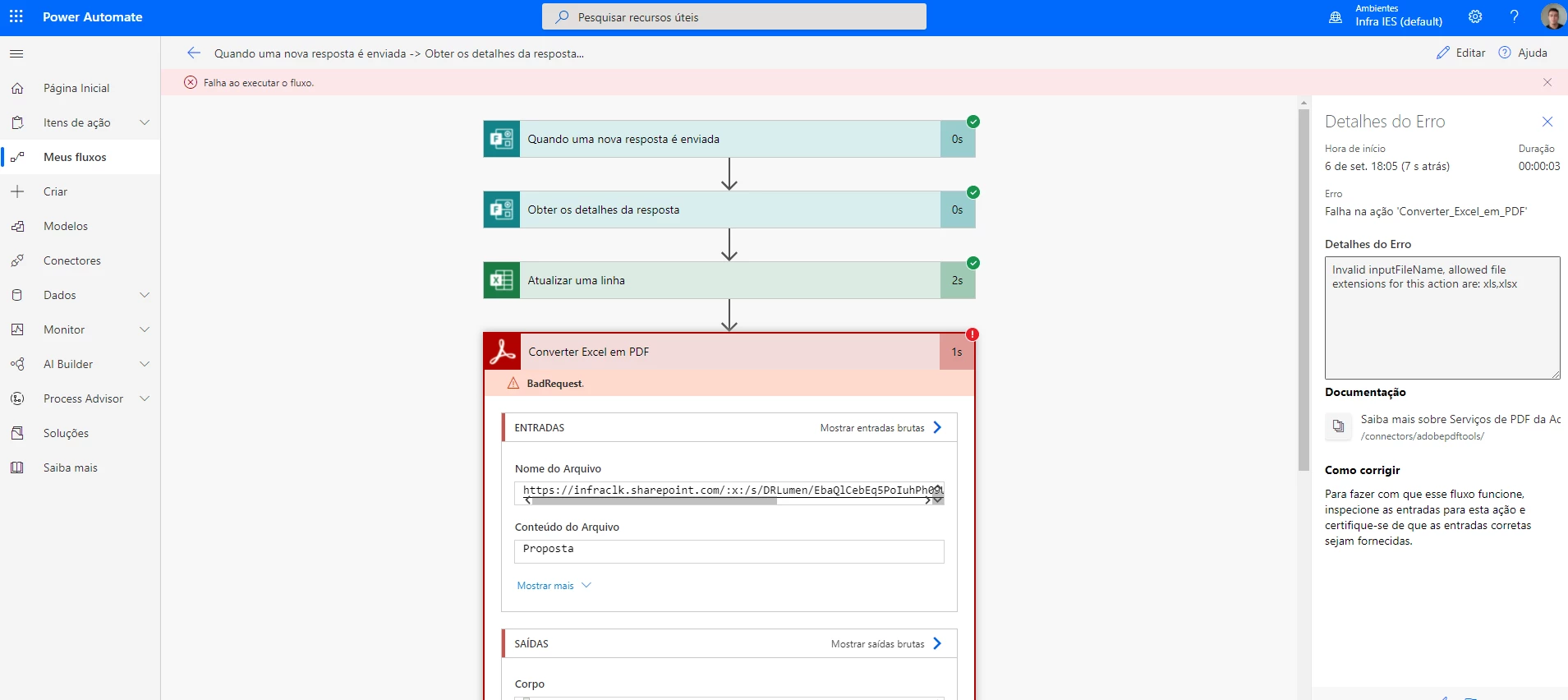1568x700 pixels.
Task: Click the red error badge on Converter step
Action: tap(973, 334)
